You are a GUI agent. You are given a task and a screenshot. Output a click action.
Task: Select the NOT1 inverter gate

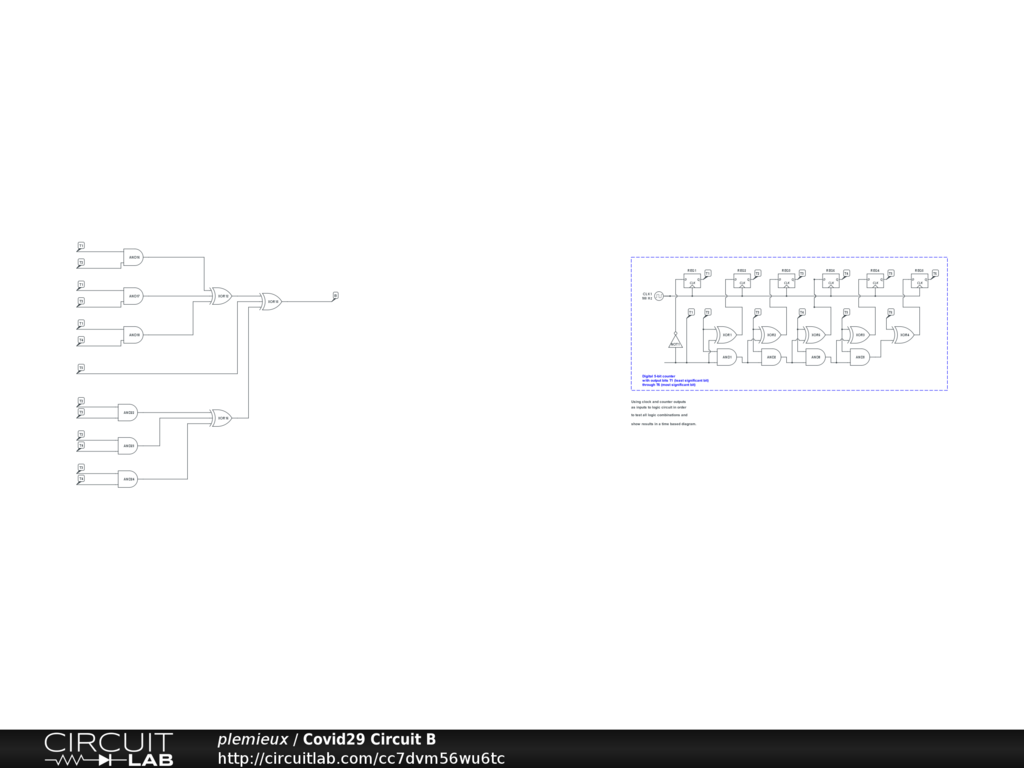point(675,343)
